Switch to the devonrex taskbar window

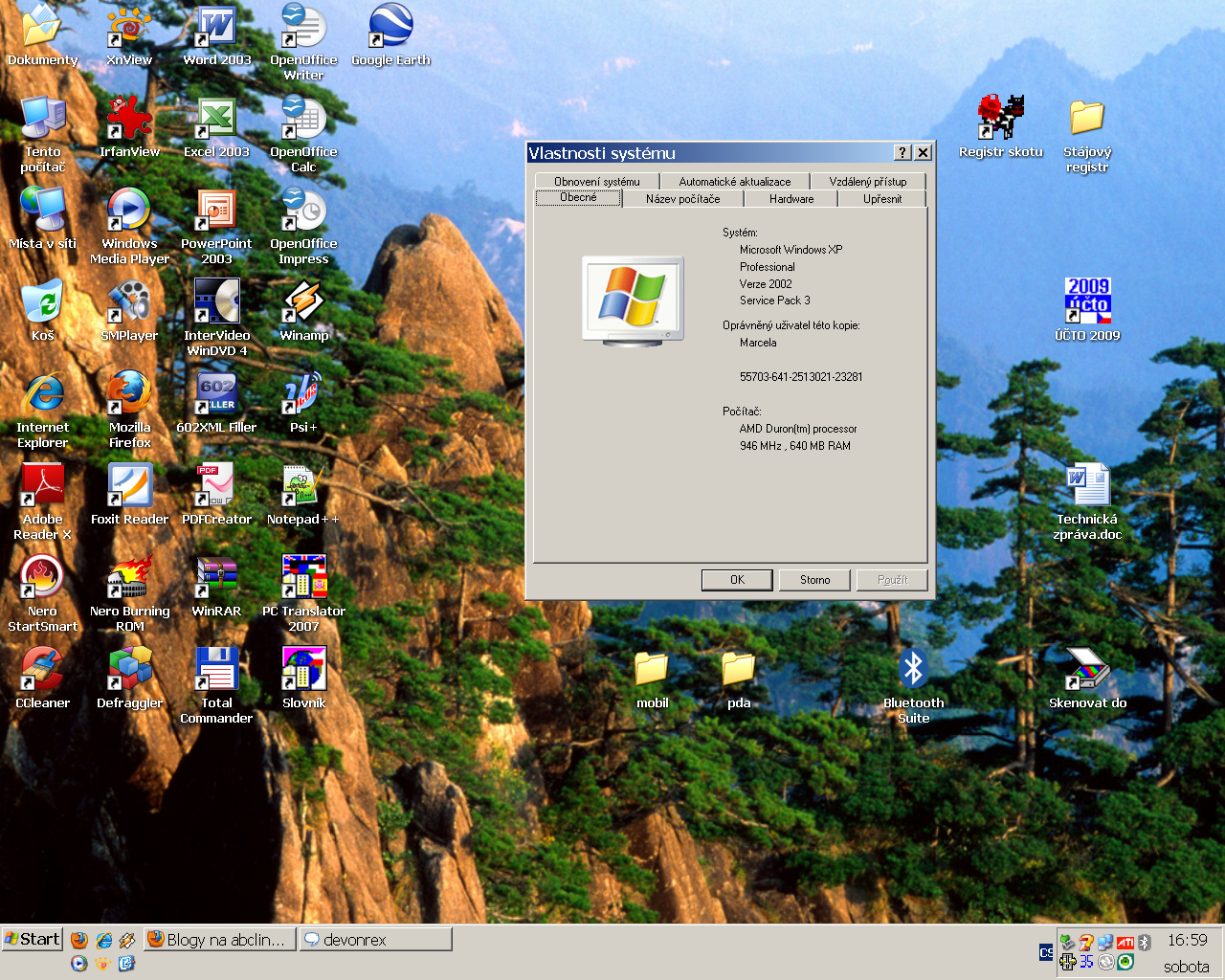pos(375,939)
